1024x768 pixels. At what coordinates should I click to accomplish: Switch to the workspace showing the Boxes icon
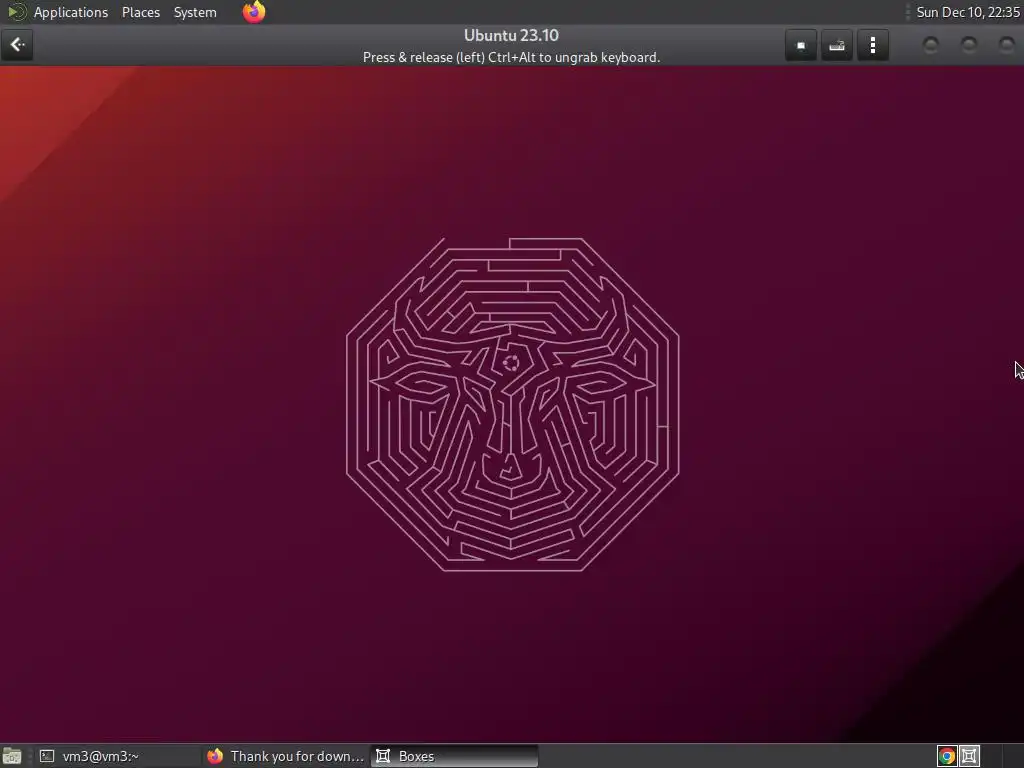click(969, 756)
